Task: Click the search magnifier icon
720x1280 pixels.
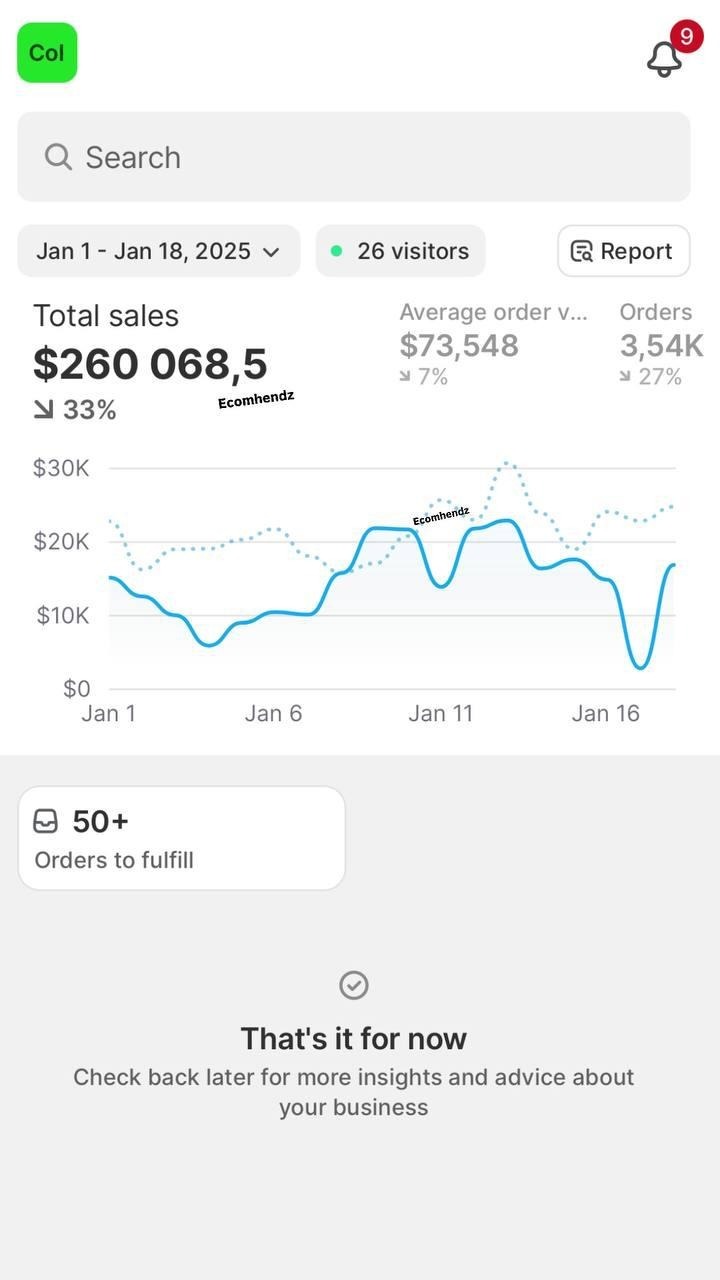Action: [58, 157]
